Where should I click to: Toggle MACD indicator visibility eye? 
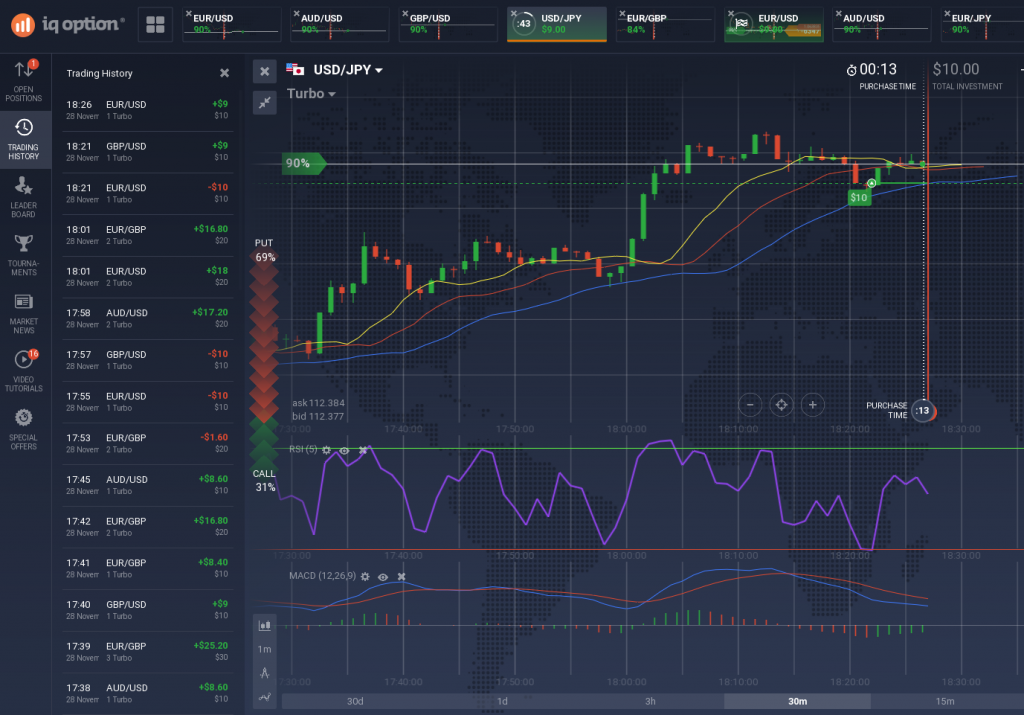[382, 577]
